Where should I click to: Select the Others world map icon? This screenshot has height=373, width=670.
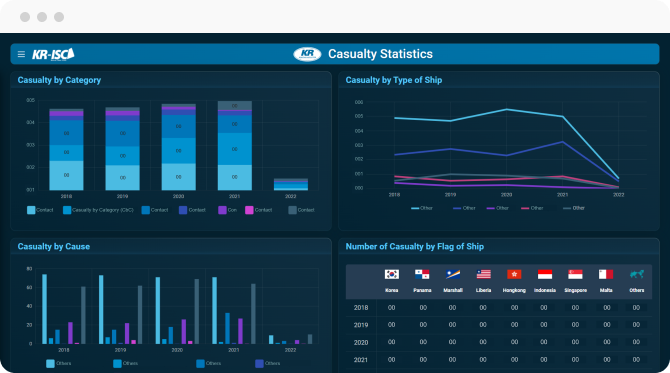pos(637,274)
